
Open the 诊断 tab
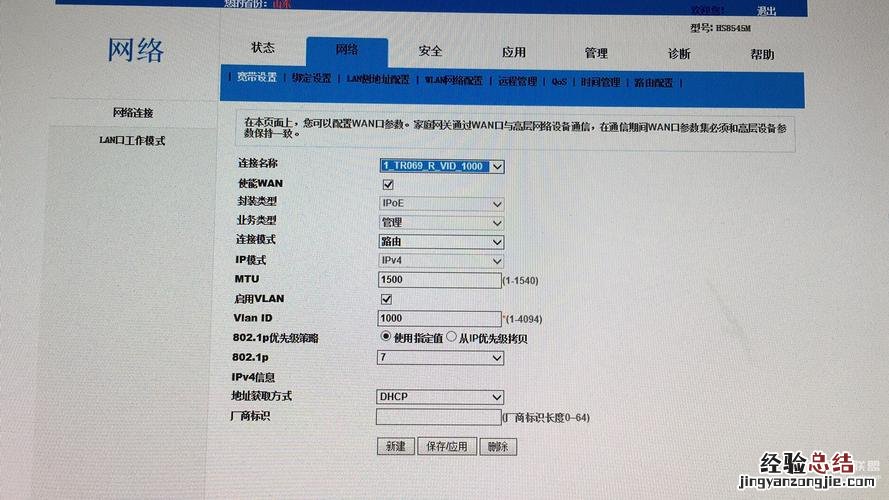(x=679, y=54)
